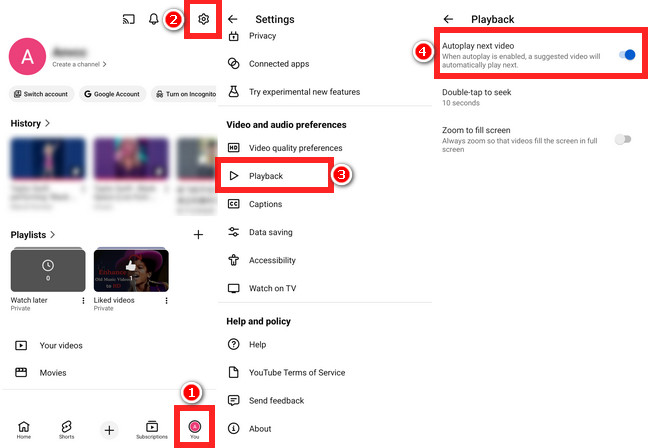Open first blue history video thumbnail
The height and width of the screenshot is (448, 650).
pyautogui.click(x=48, y=159)
